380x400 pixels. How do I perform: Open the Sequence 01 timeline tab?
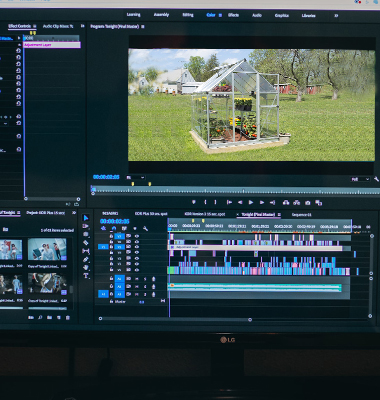pos(302,215)
